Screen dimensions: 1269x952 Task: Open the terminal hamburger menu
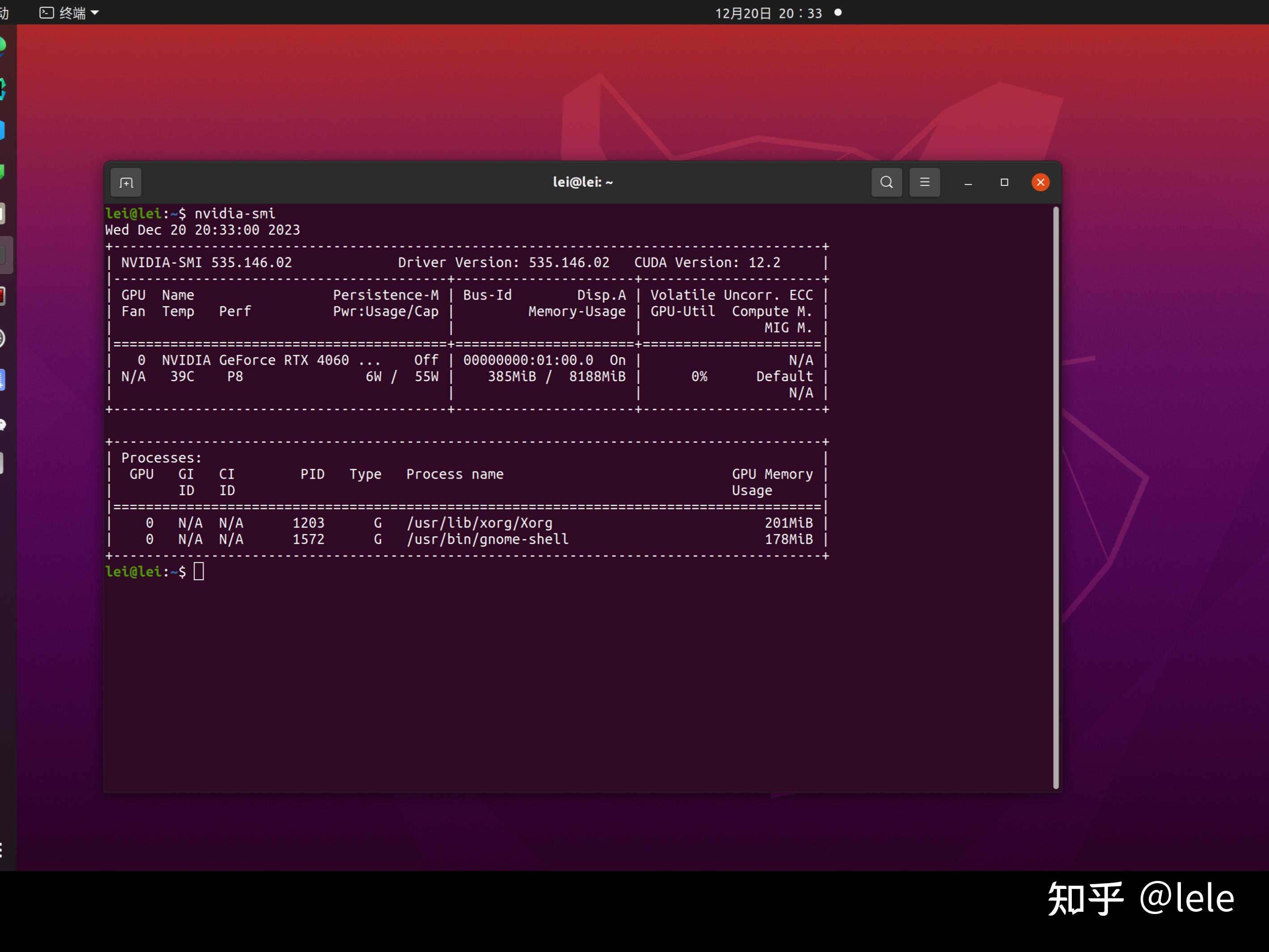[924, 182]
